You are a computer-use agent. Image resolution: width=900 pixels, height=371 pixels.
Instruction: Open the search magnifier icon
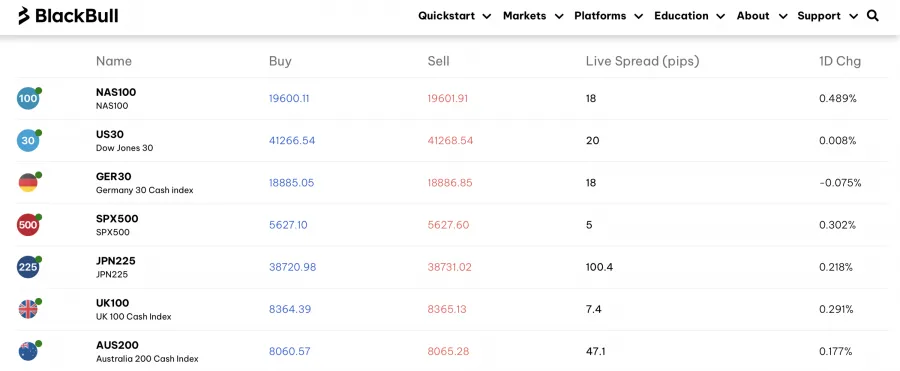tap(872, 16)
